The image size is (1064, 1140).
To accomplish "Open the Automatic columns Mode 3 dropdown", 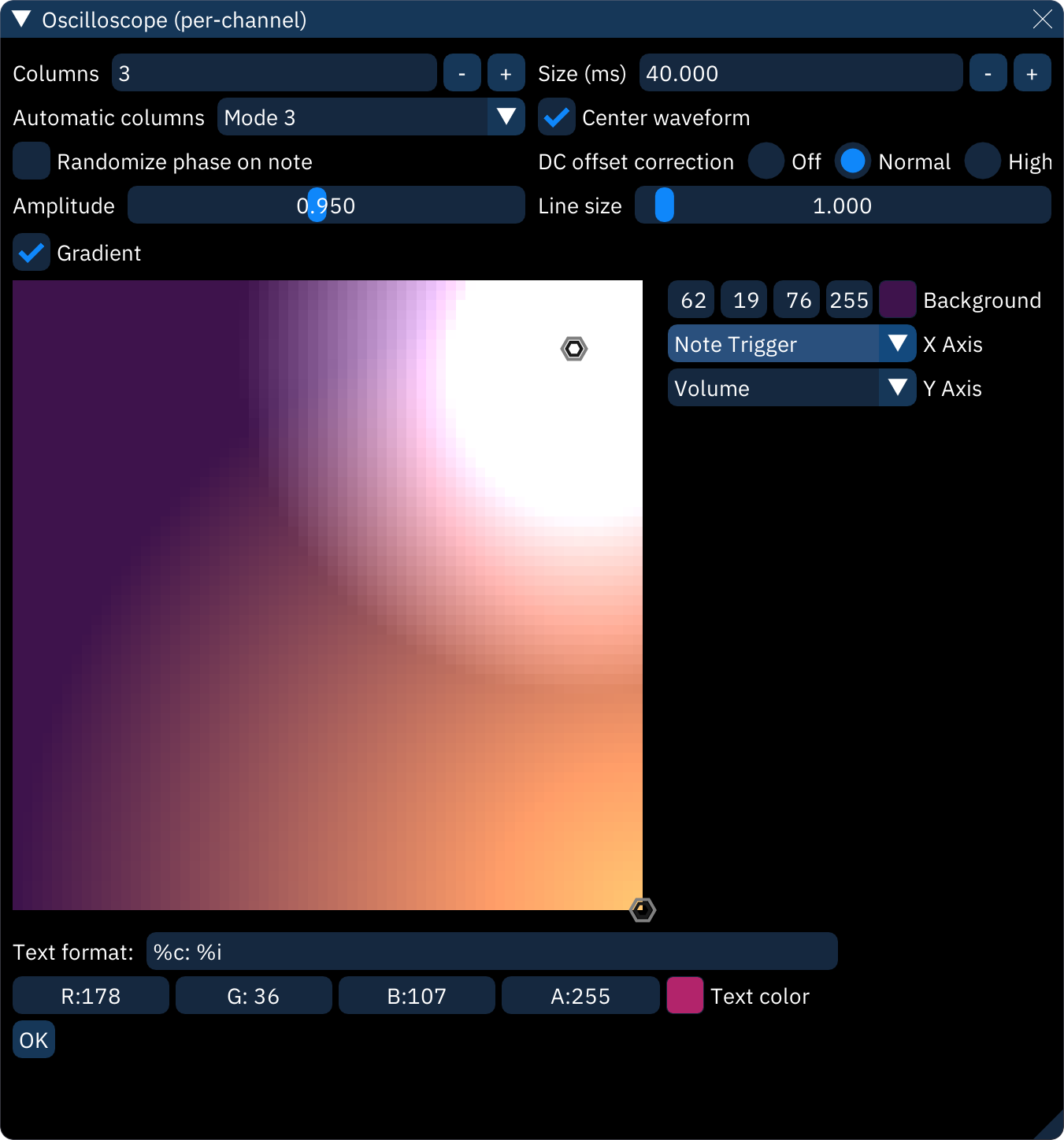I will tap(371, 117).
